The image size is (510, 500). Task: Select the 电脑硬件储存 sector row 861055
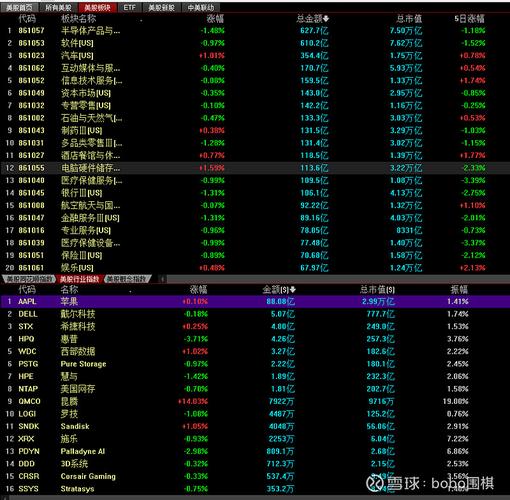point(255,168)
